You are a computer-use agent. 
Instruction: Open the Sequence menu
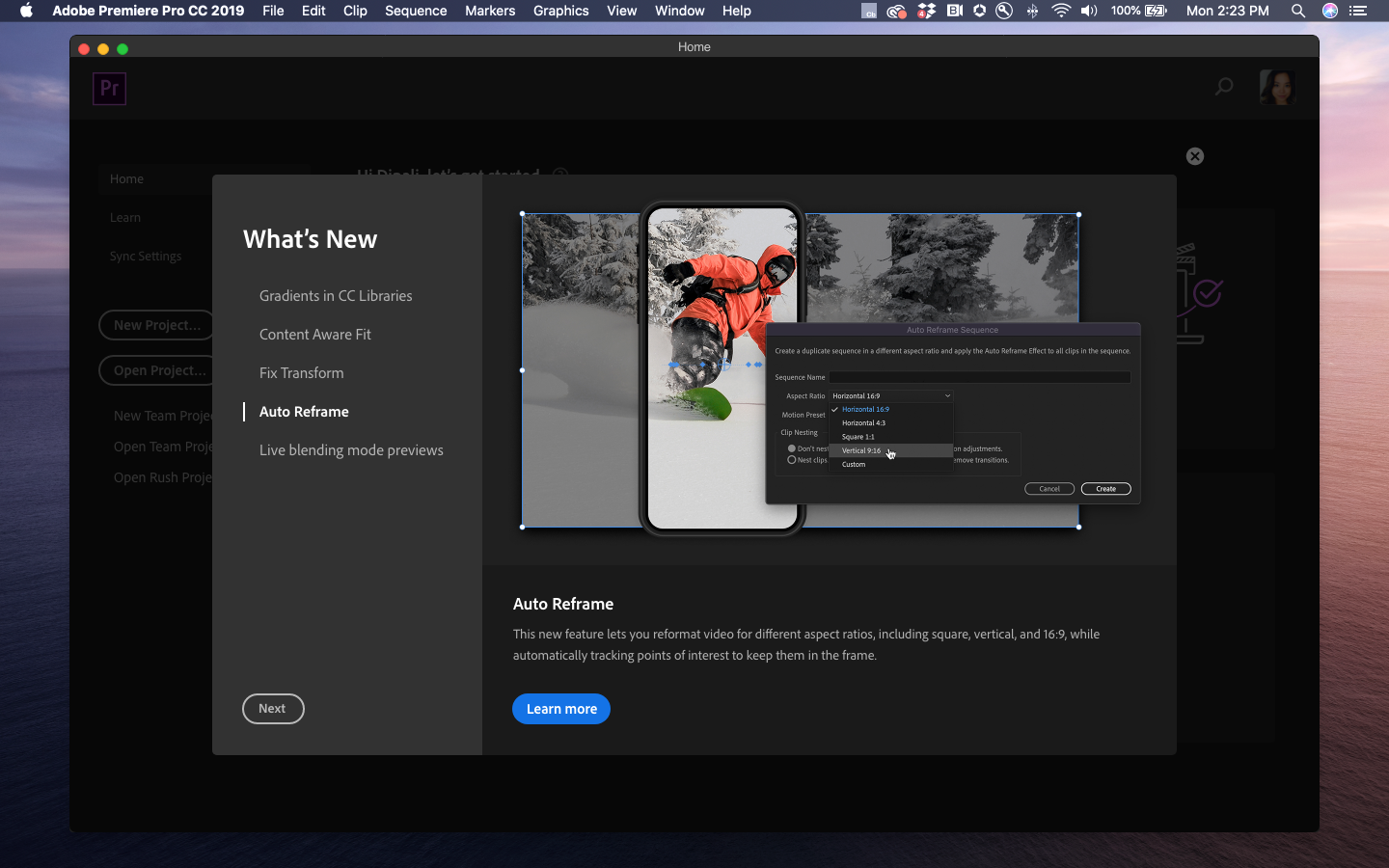pyautogui.click(x=416, y=11)
